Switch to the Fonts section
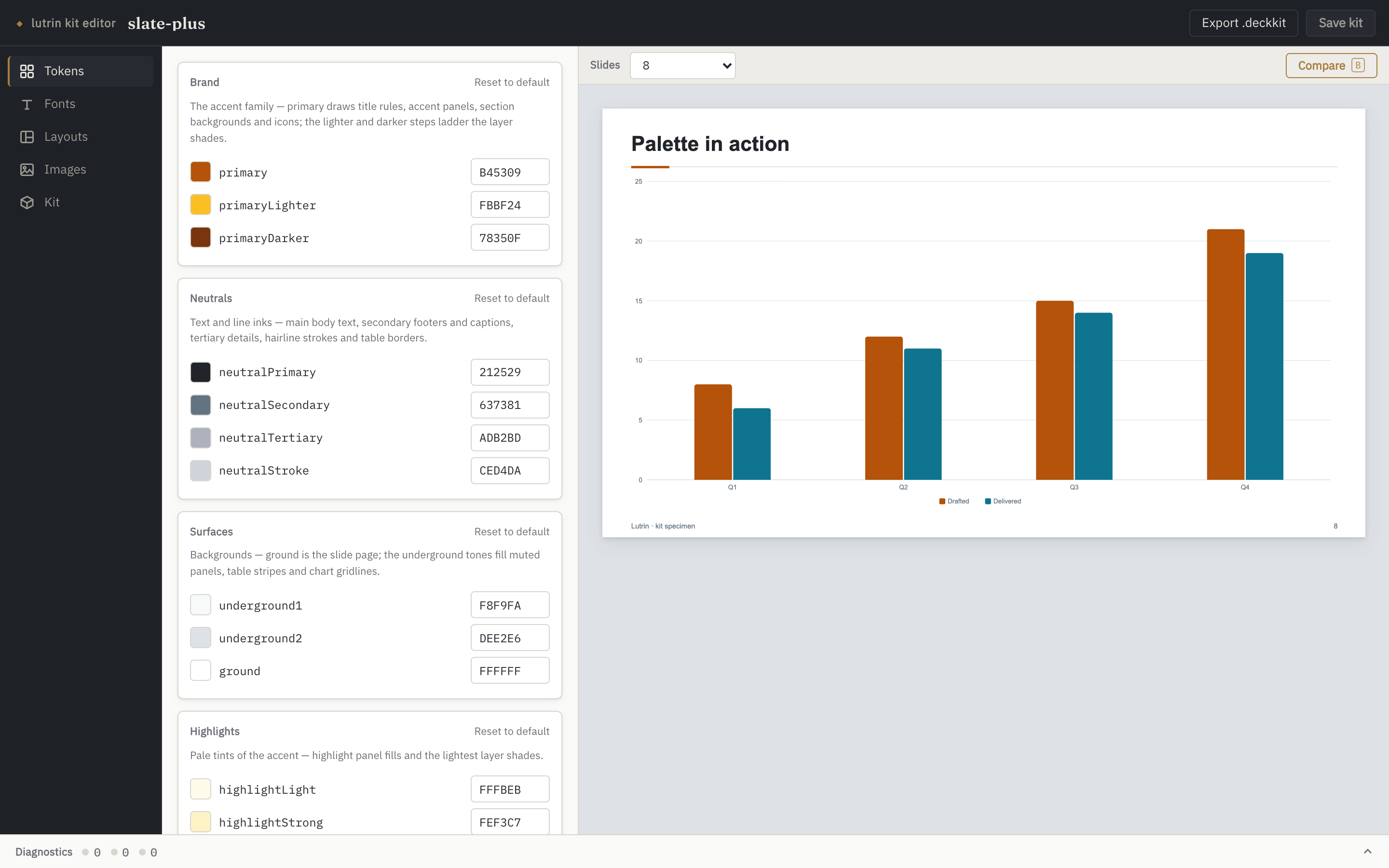Screen dimensions: 1389x868 pyautogui.click(x=81, y=104)
